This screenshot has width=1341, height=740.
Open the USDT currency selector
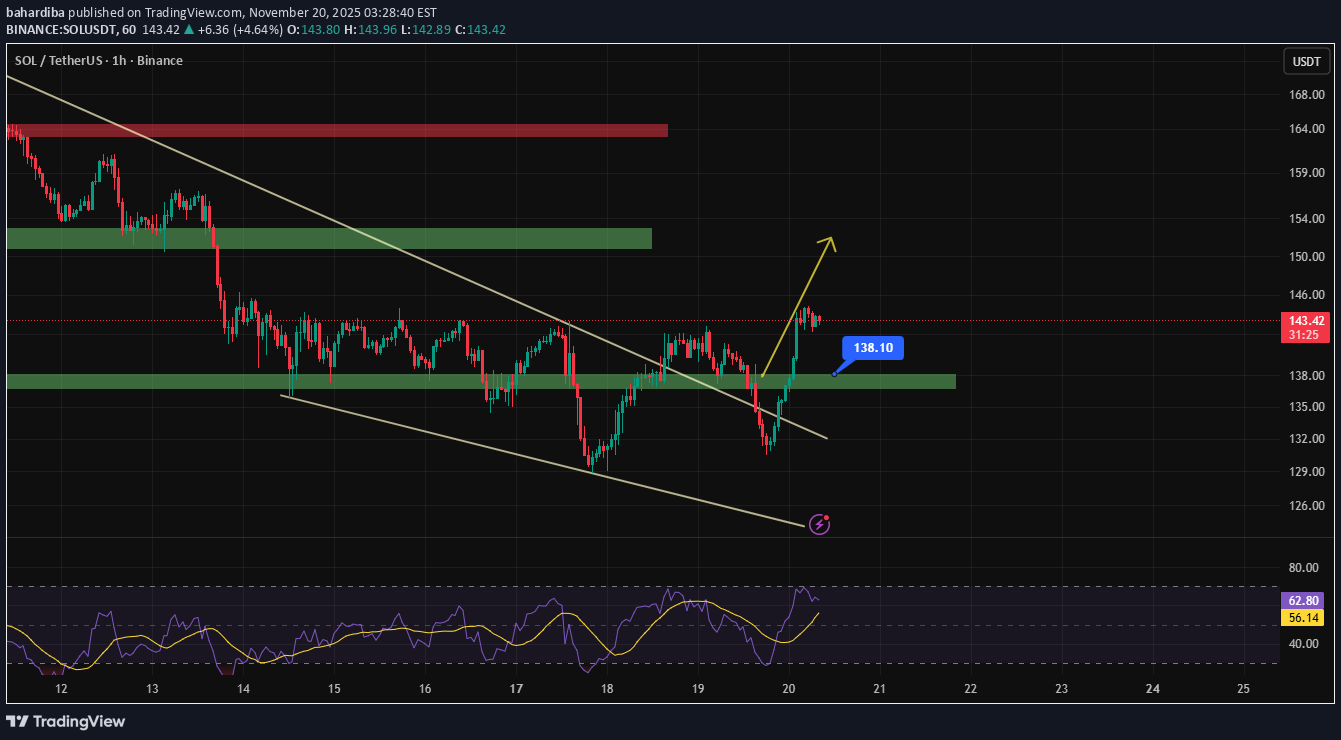coord(1306,61)
